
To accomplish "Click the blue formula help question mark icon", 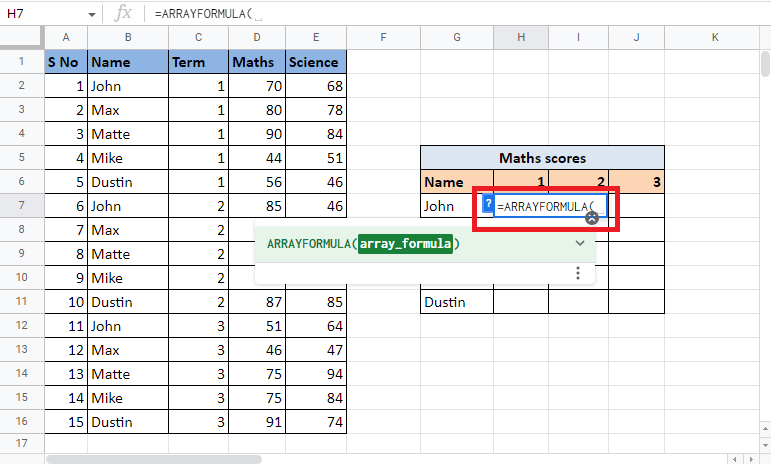I will (488, 205).
